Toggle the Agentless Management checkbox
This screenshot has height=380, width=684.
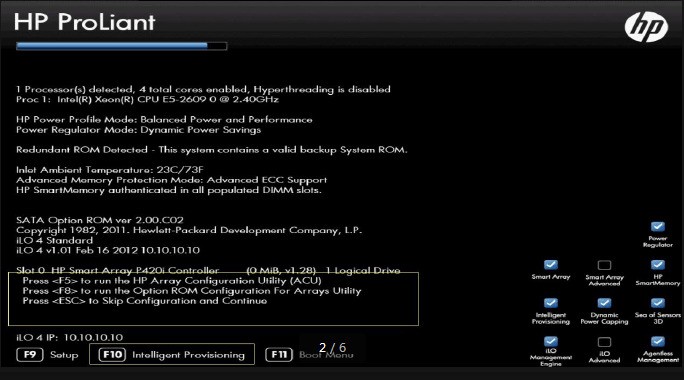tap(657, 341)
